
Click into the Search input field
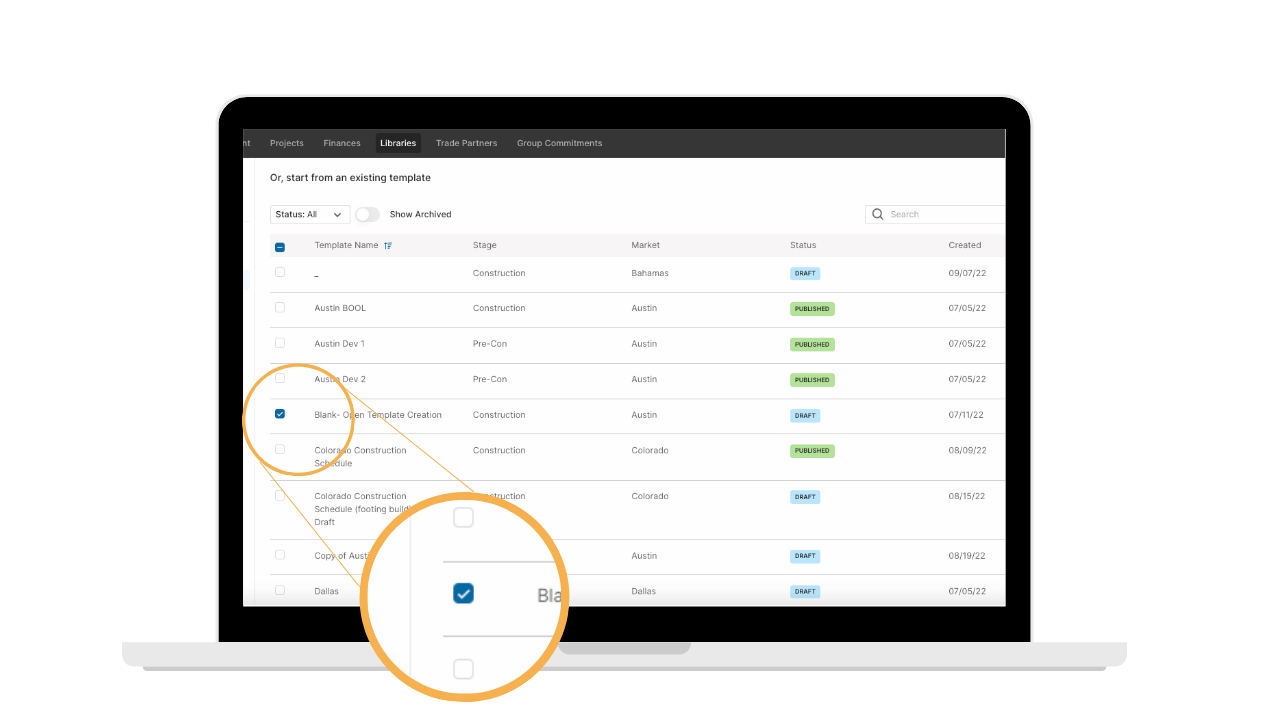940,214
